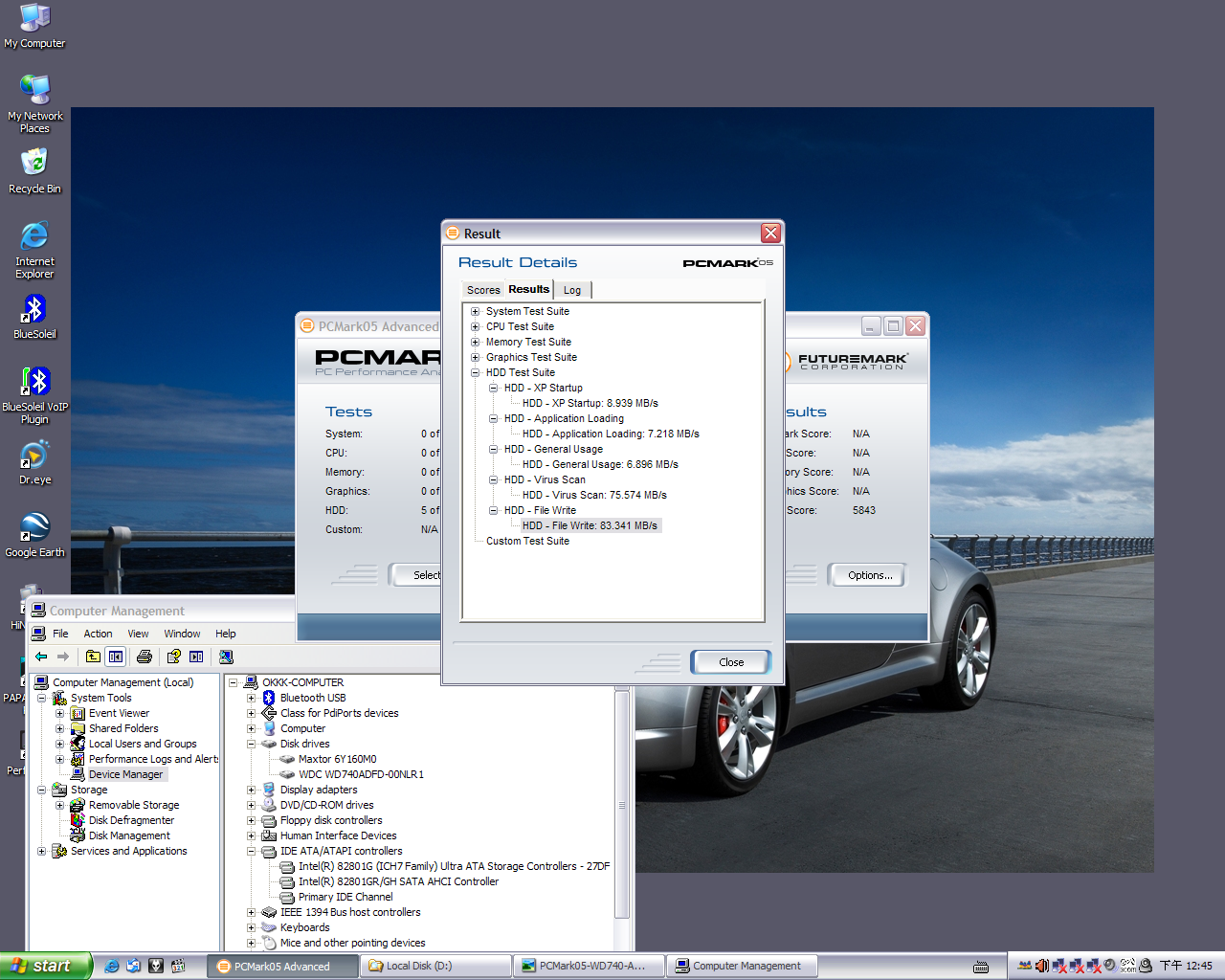1225x980 pixels.
Task: Expand System Test Suite node
Action: [476, 311]
